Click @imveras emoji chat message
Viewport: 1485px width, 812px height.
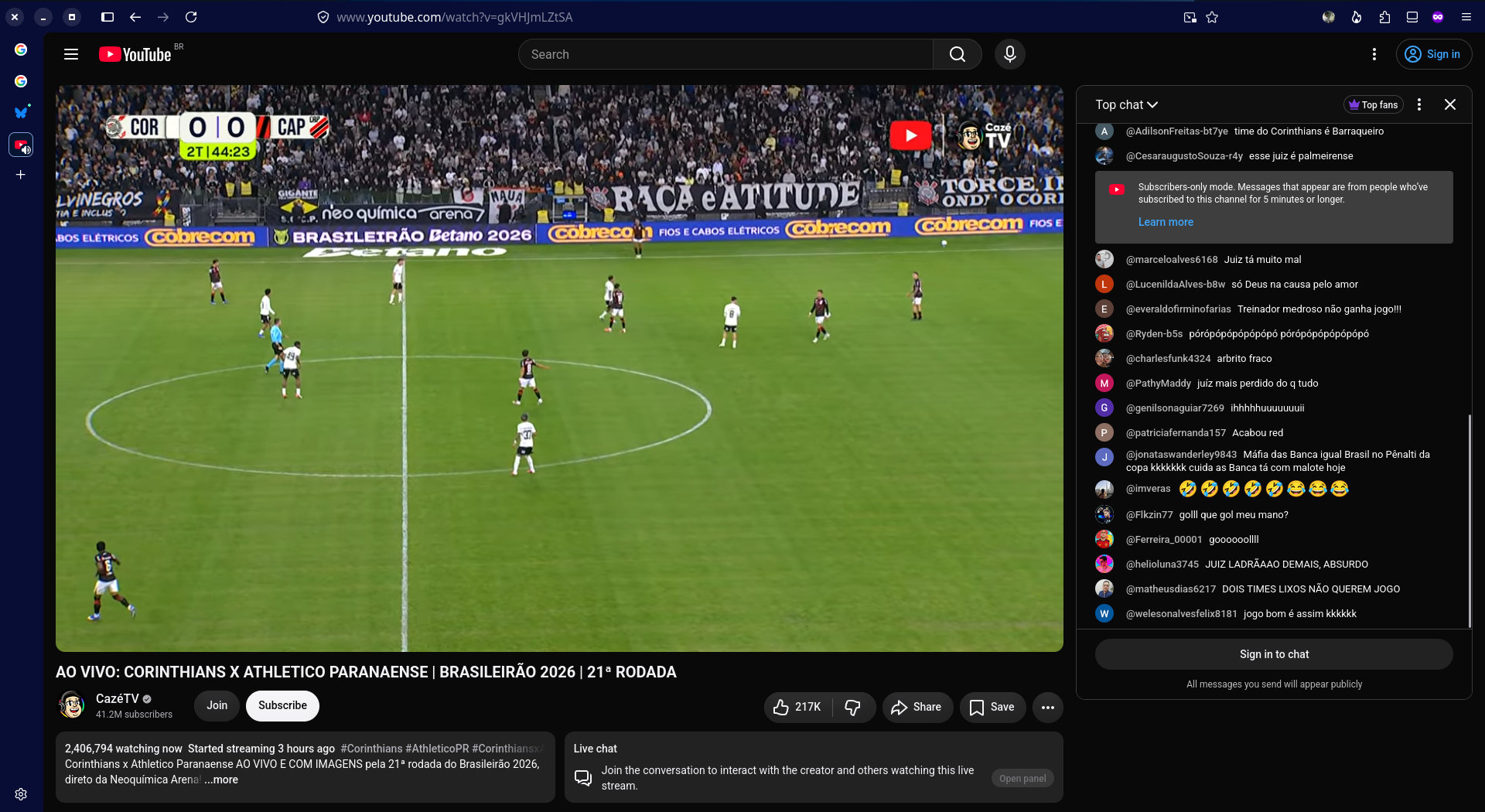tap(1264, 489)
